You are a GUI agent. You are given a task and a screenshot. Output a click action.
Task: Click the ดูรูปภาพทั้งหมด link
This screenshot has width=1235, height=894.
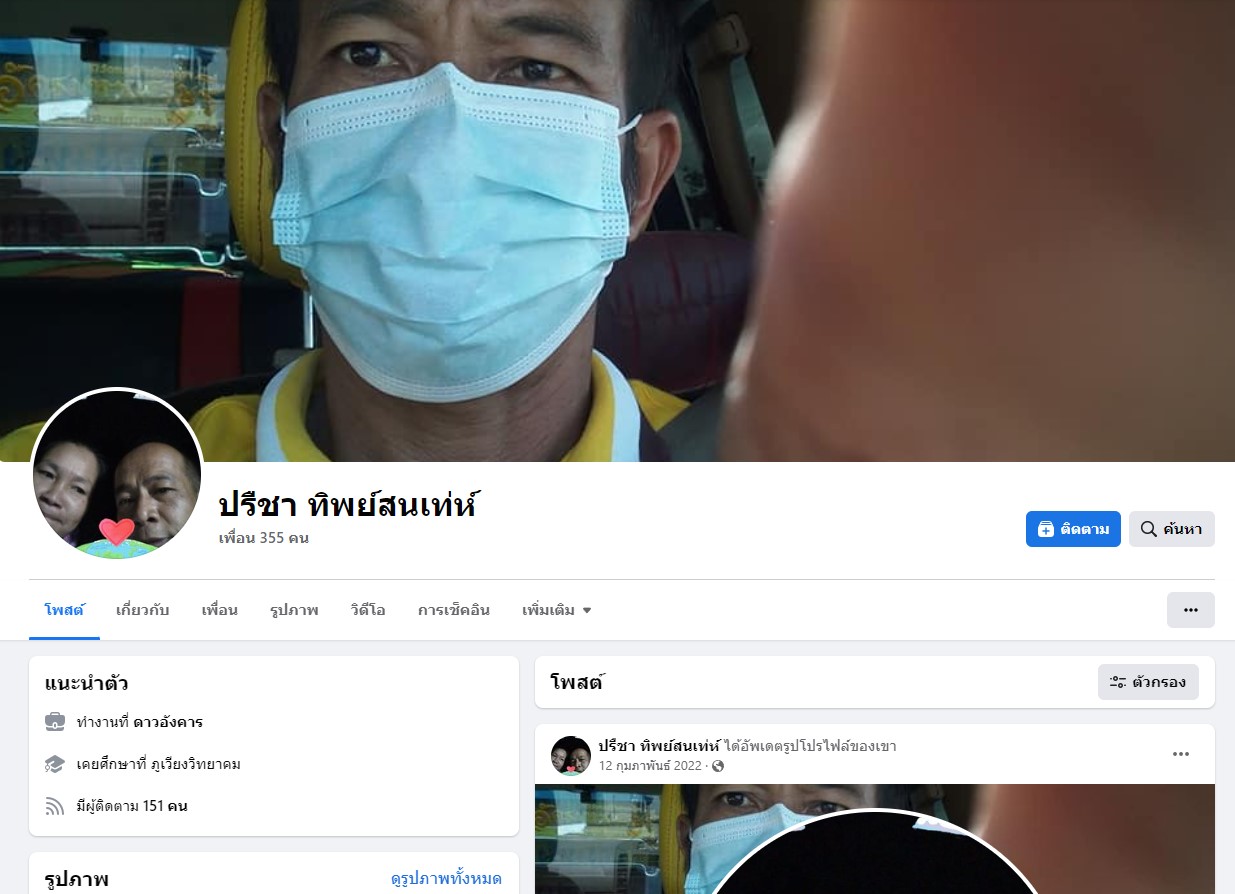coord(446,879)
